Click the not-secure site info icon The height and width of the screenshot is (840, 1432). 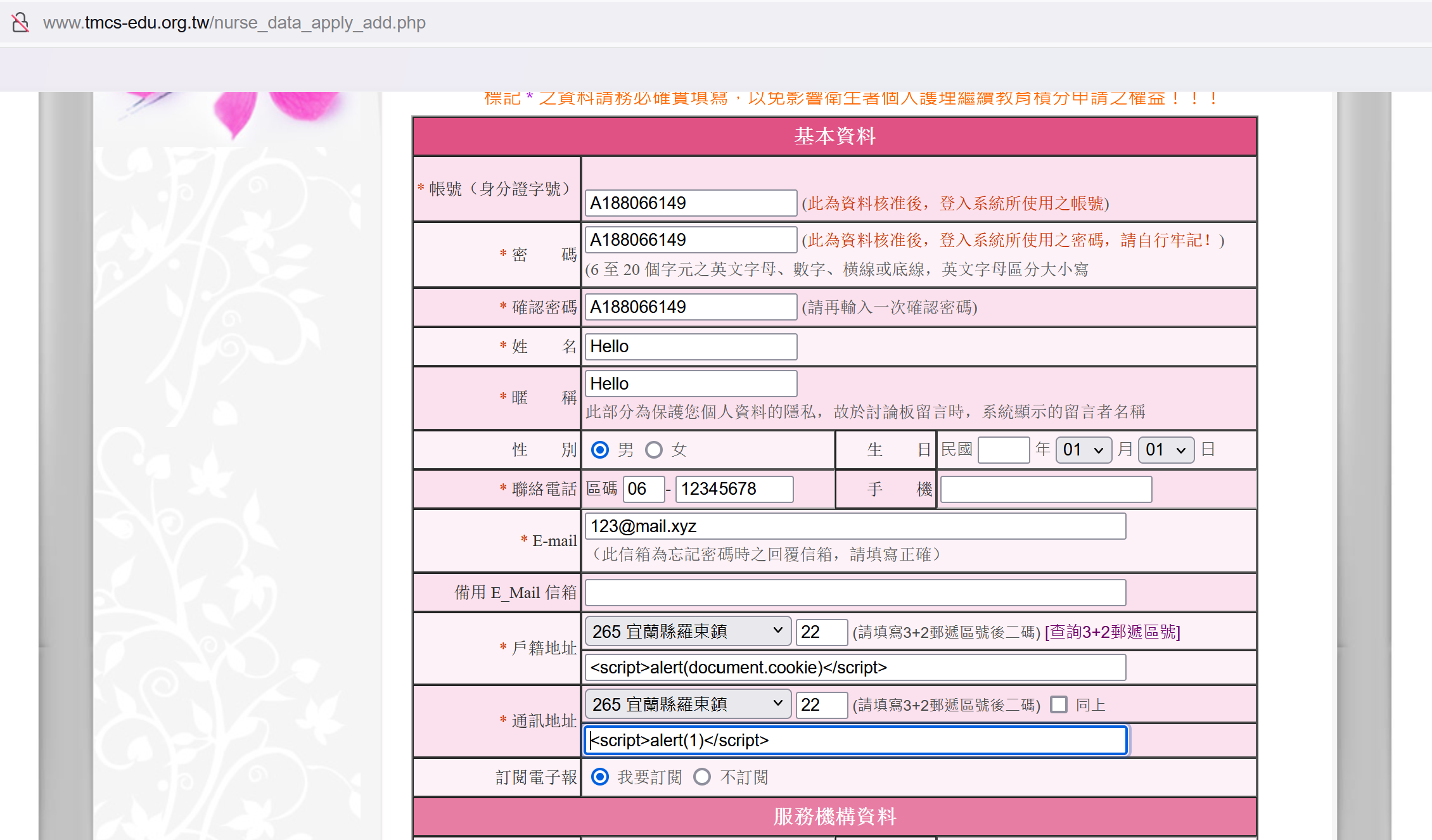point(20,23)
